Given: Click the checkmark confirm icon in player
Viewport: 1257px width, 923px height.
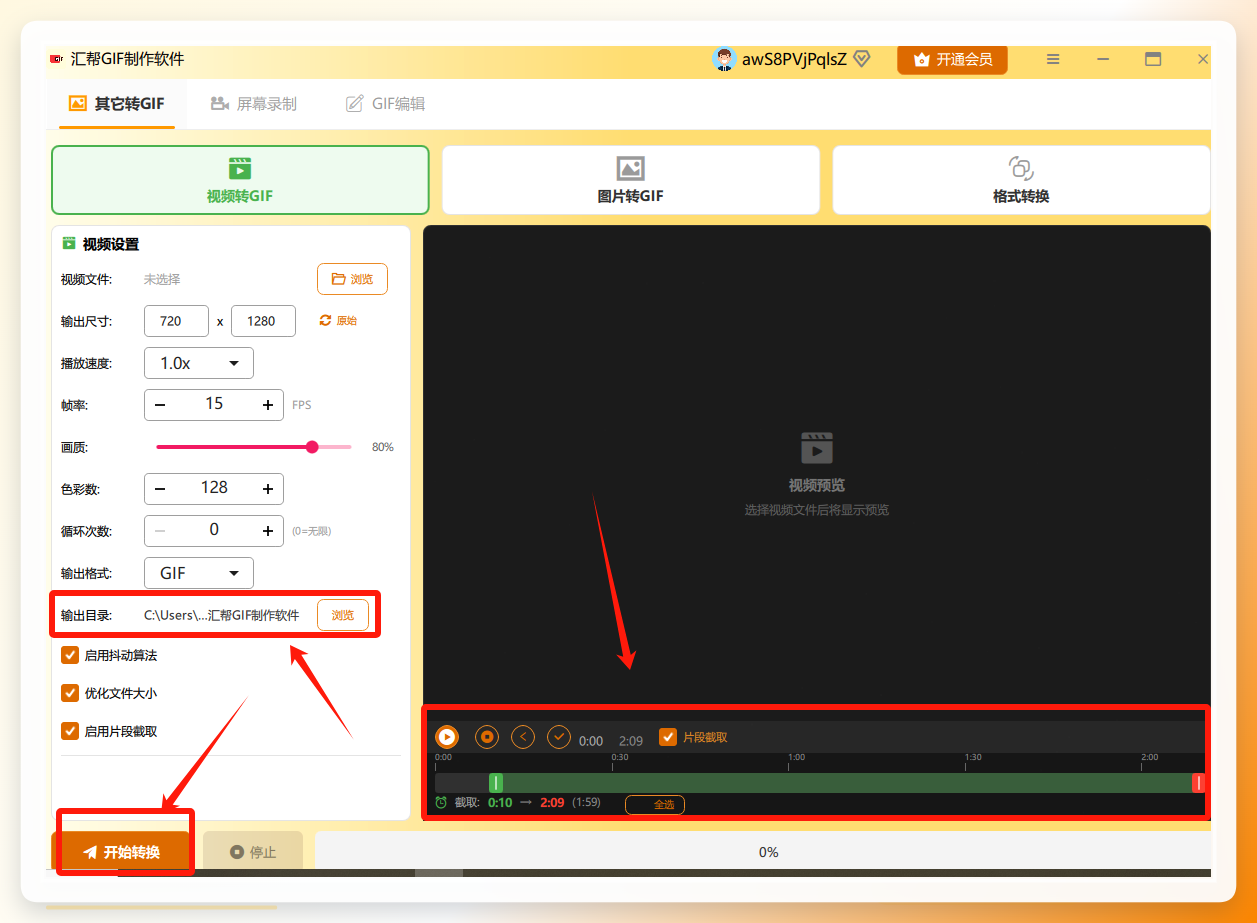Looking at the screenshot, I should [x=559, y=737].
